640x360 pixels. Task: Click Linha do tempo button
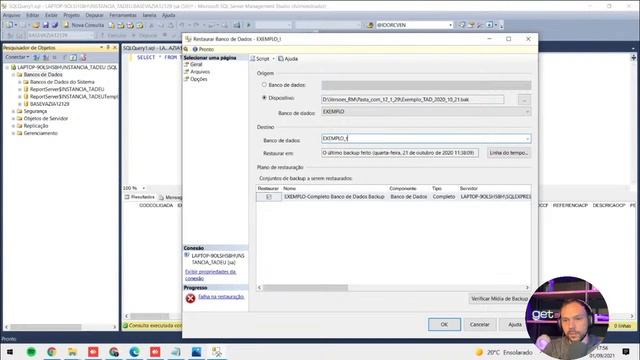click(509, 153)
